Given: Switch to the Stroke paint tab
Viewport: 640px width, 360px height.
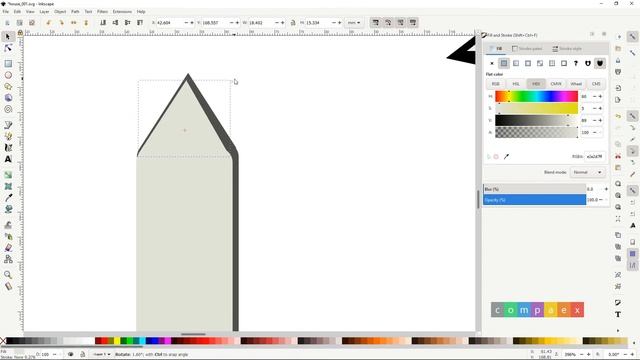Looking at the screenshot, I should (527, 49).
